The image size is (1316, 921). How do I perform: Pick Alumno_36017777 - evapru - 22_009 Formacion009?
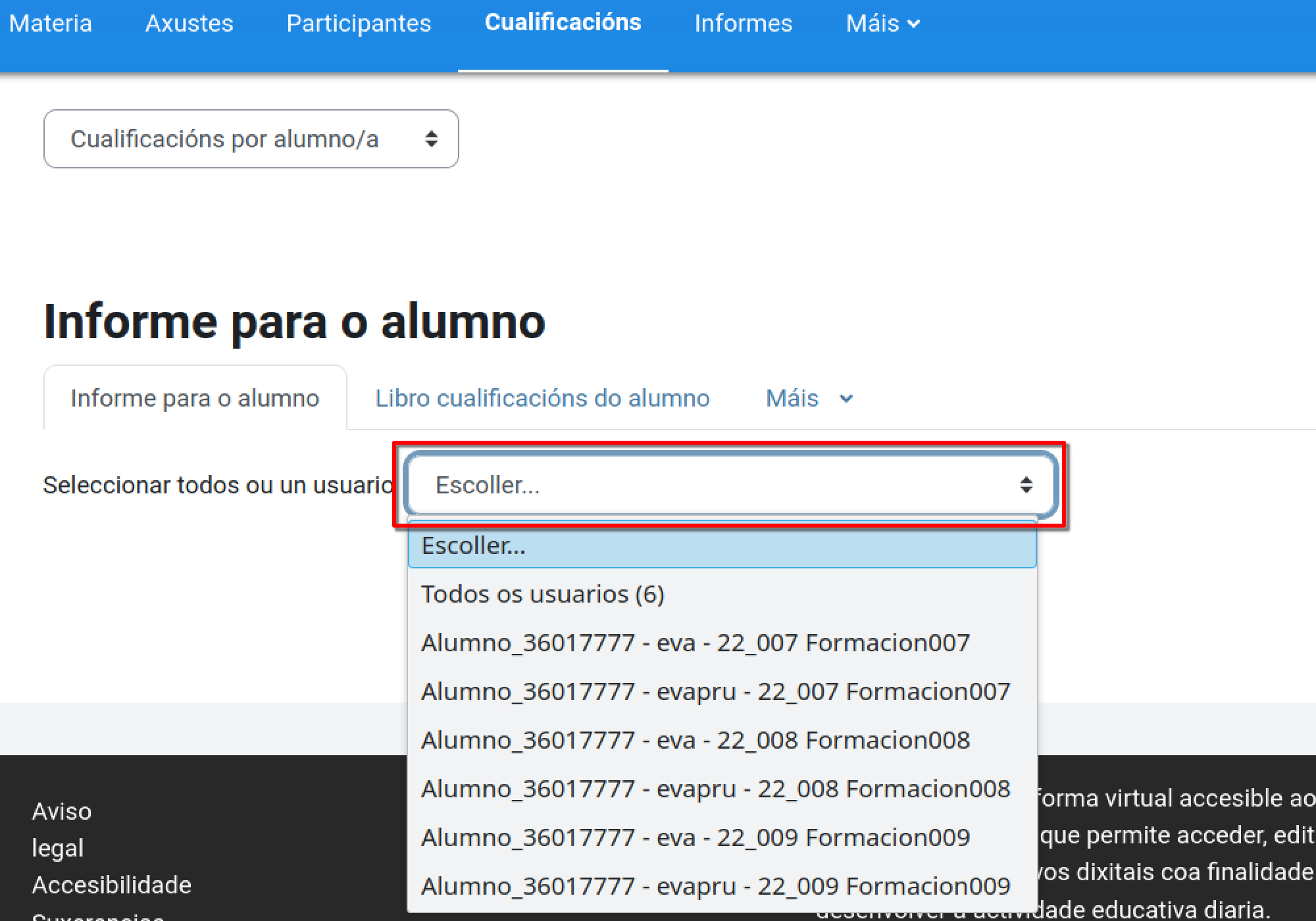[x=716, y=884]
